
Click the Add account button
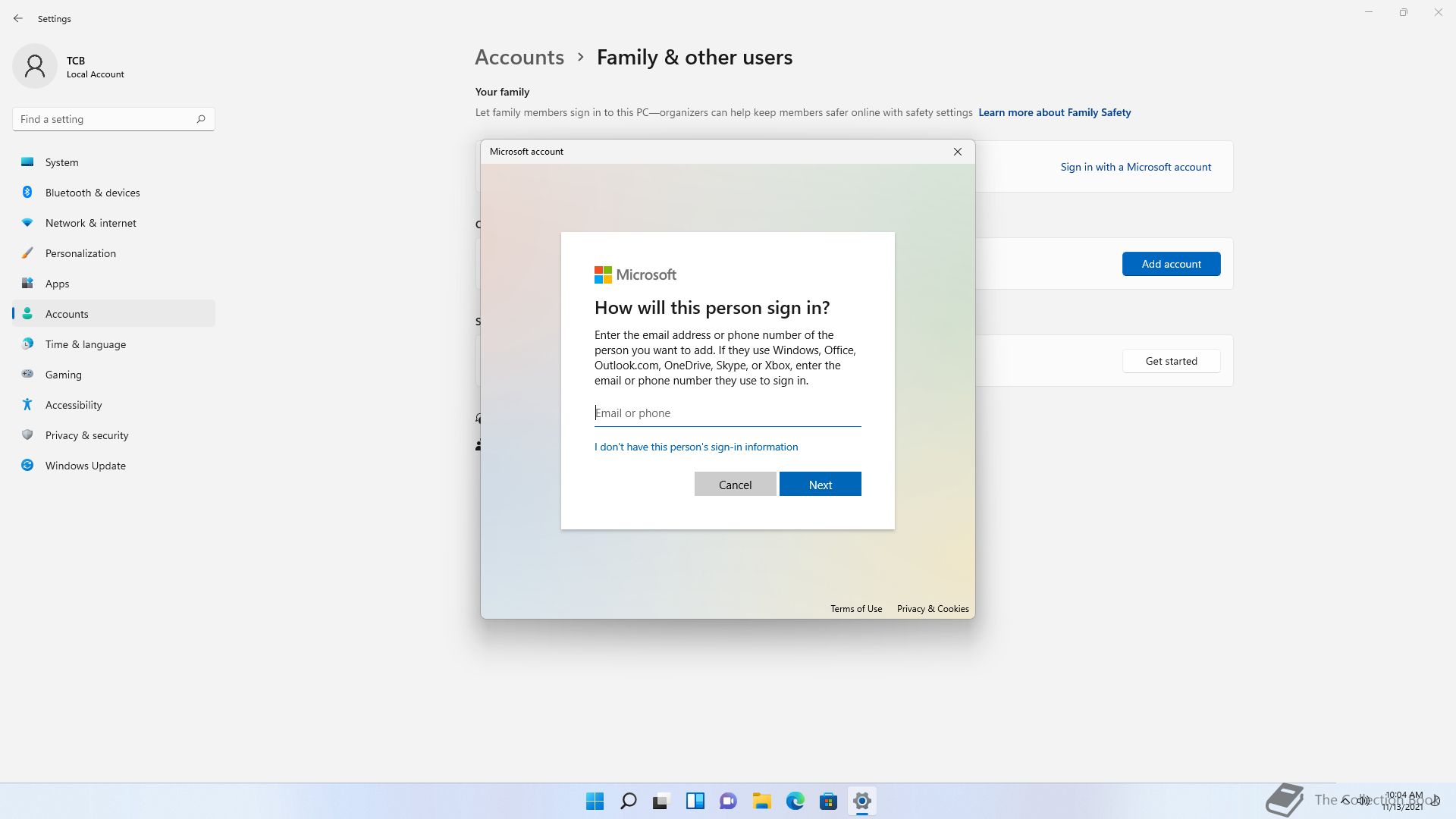(1171, 264)
